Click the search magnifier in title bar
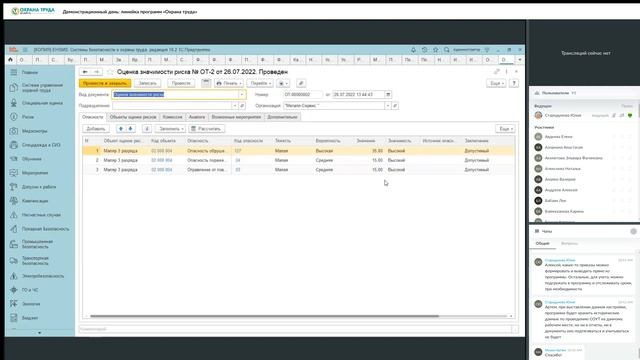This screenshot has height=360, width=640. (x=447, y=50)
